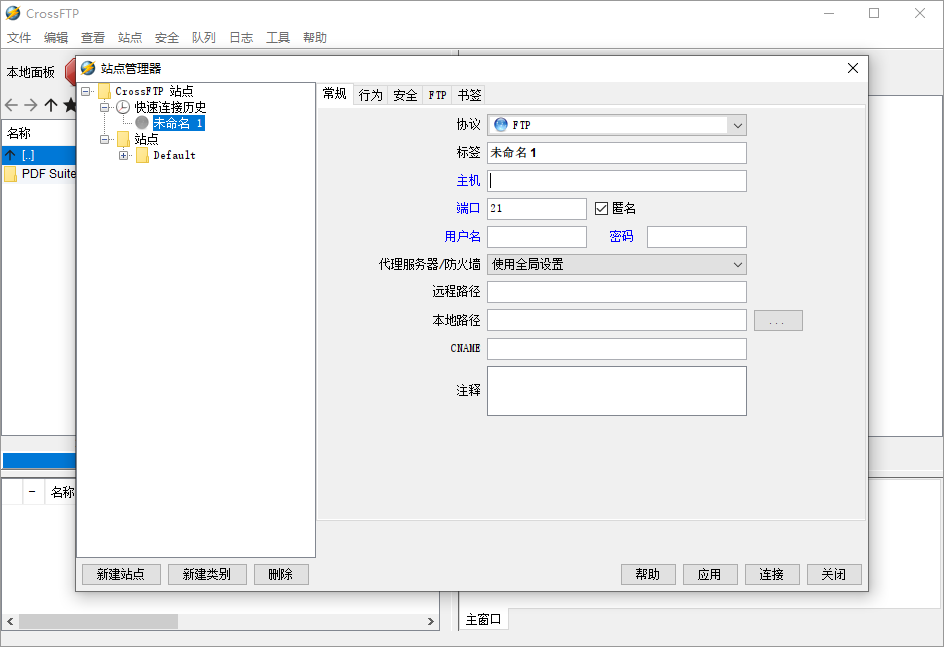The height and width of the screenshot is (647, 944).
Task: Click forward arrow in local panel toolbar
Action: tap(31, 105)
